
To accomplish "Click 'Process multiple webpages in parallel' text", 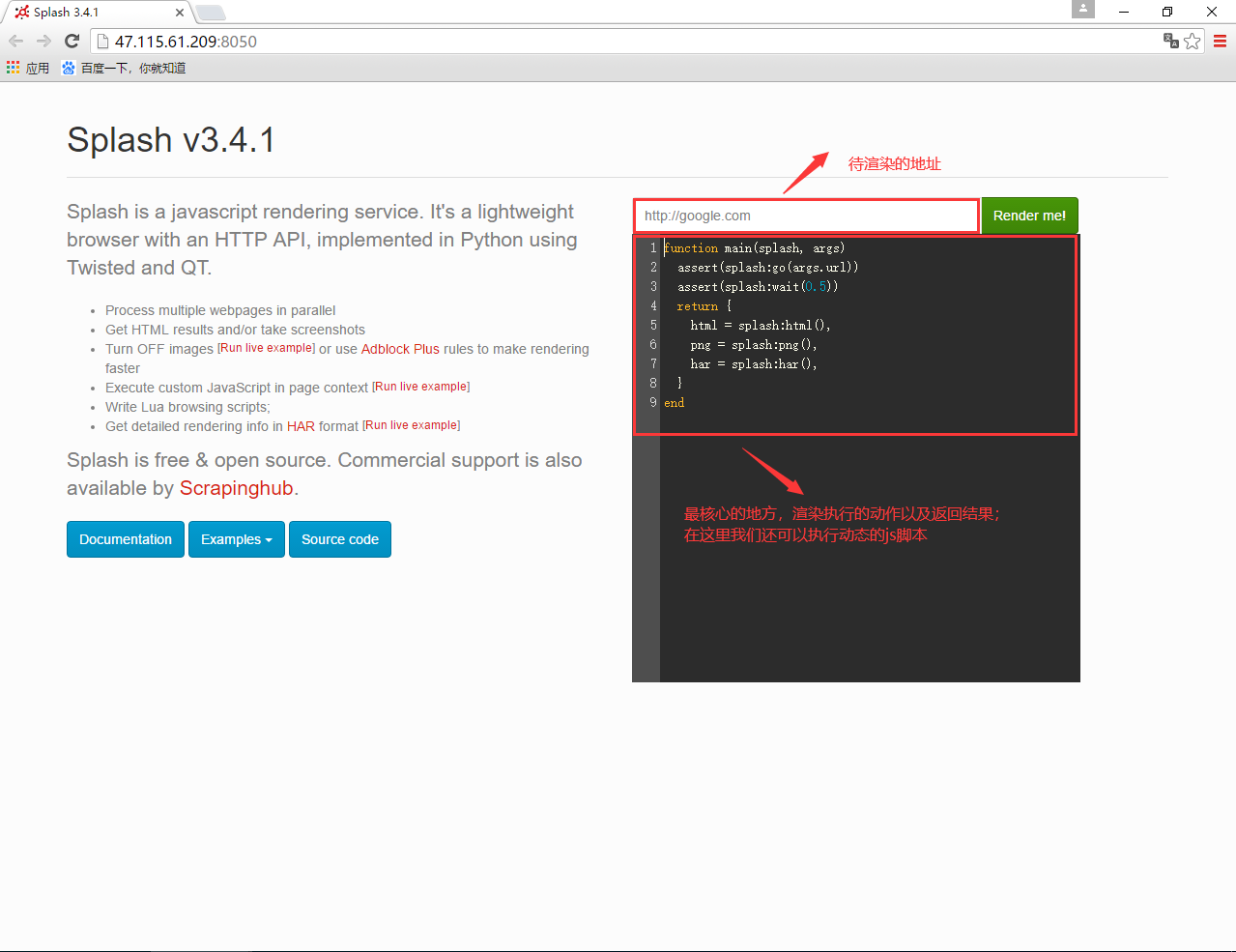I will click(x=220, y=310).
